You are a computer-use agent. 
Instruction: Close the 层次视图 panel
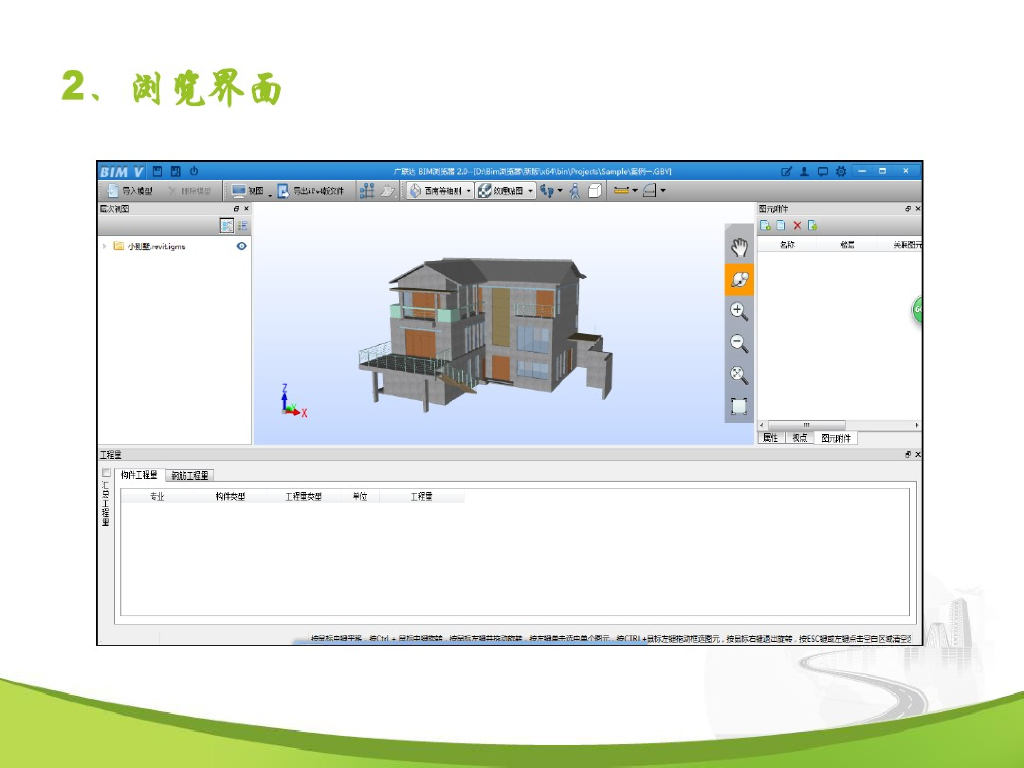[246, 209]
